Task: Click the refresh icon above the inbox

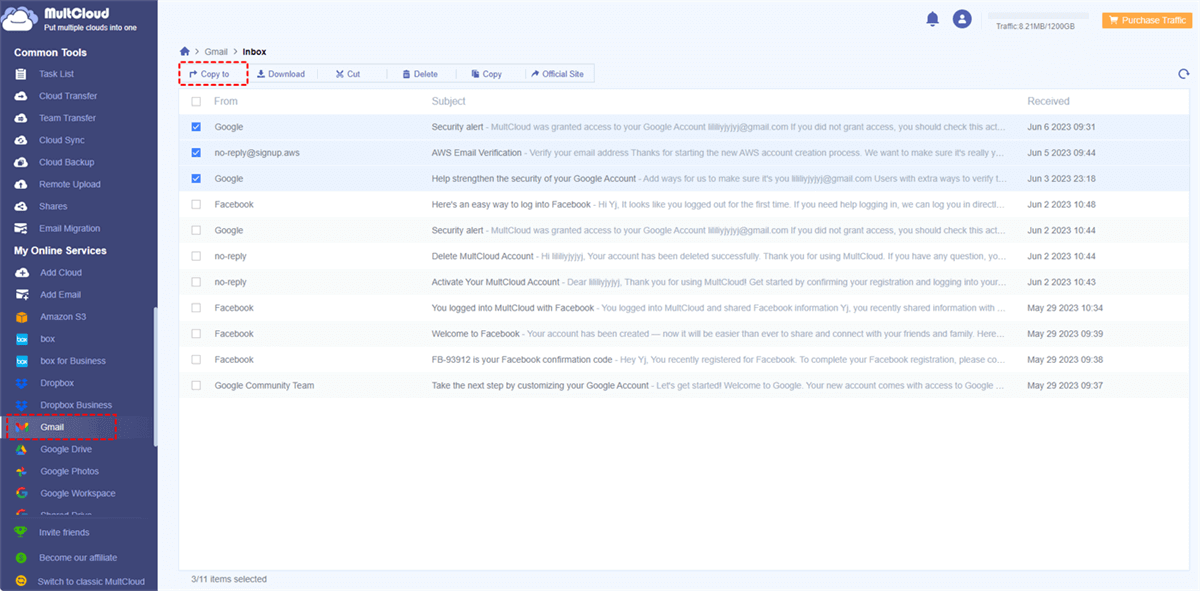Action: (1184, 74)
